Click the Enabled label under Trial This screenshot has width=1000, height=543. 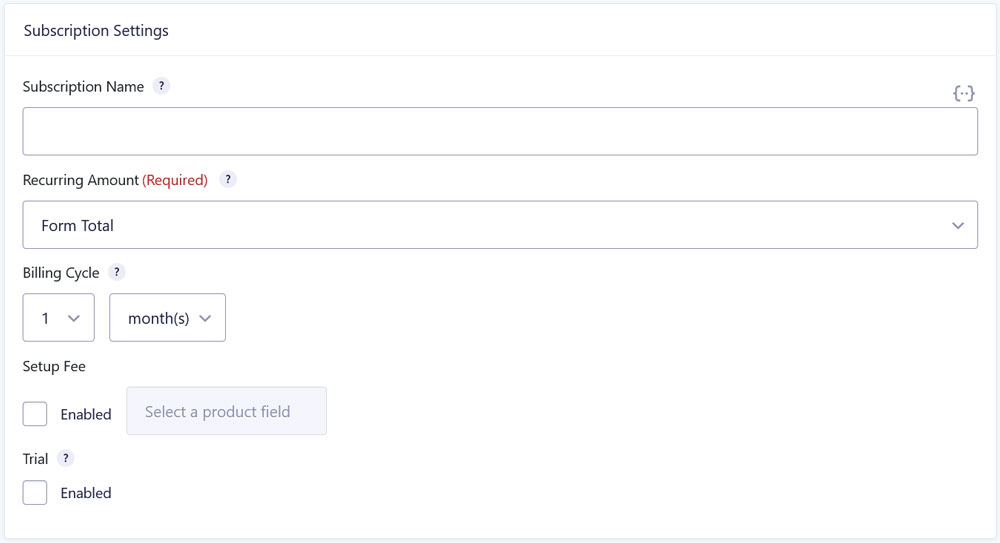coord(85,493)
